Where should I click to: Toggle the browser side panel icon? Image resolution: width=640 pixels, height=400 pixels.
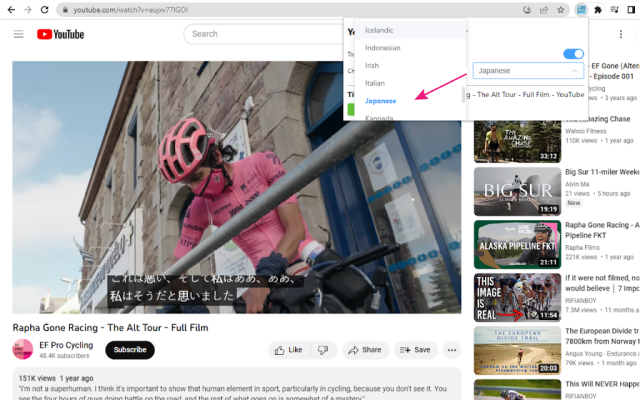click(631, 10)
